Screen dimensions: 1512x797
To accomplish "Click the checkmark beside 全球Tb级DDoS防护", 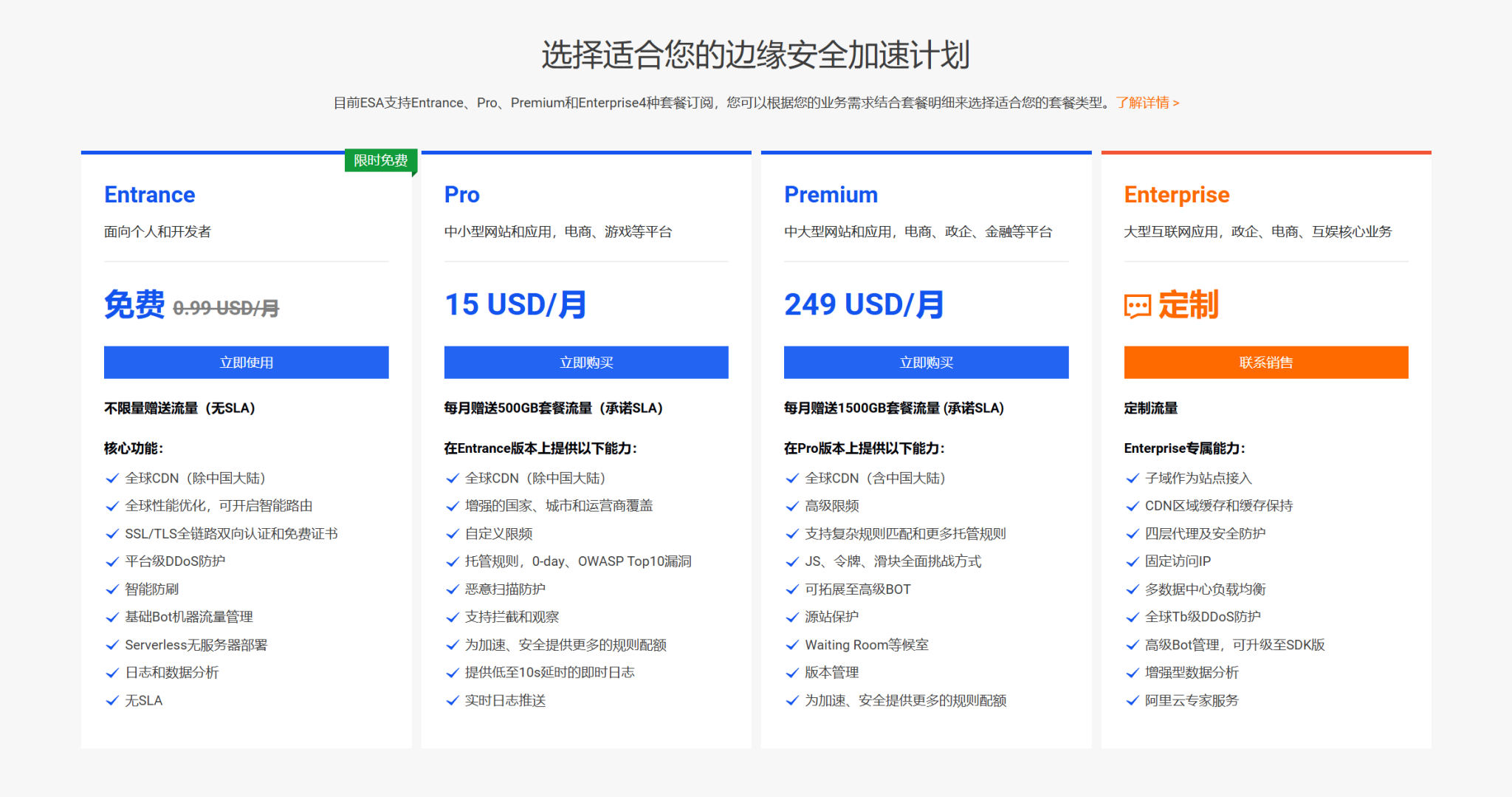I will click(x=1132, y=618).
